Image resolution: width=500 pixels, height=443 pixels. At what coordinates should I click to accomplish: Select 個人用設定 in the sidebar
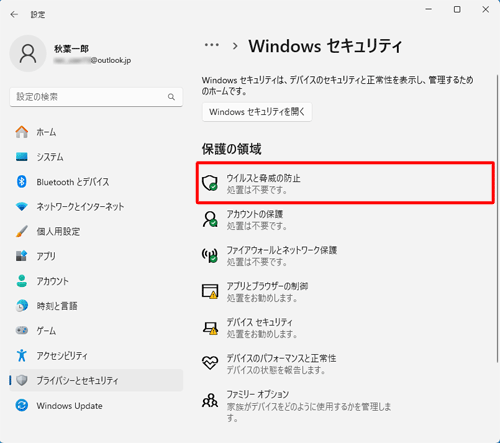click(x=96, y=231)
